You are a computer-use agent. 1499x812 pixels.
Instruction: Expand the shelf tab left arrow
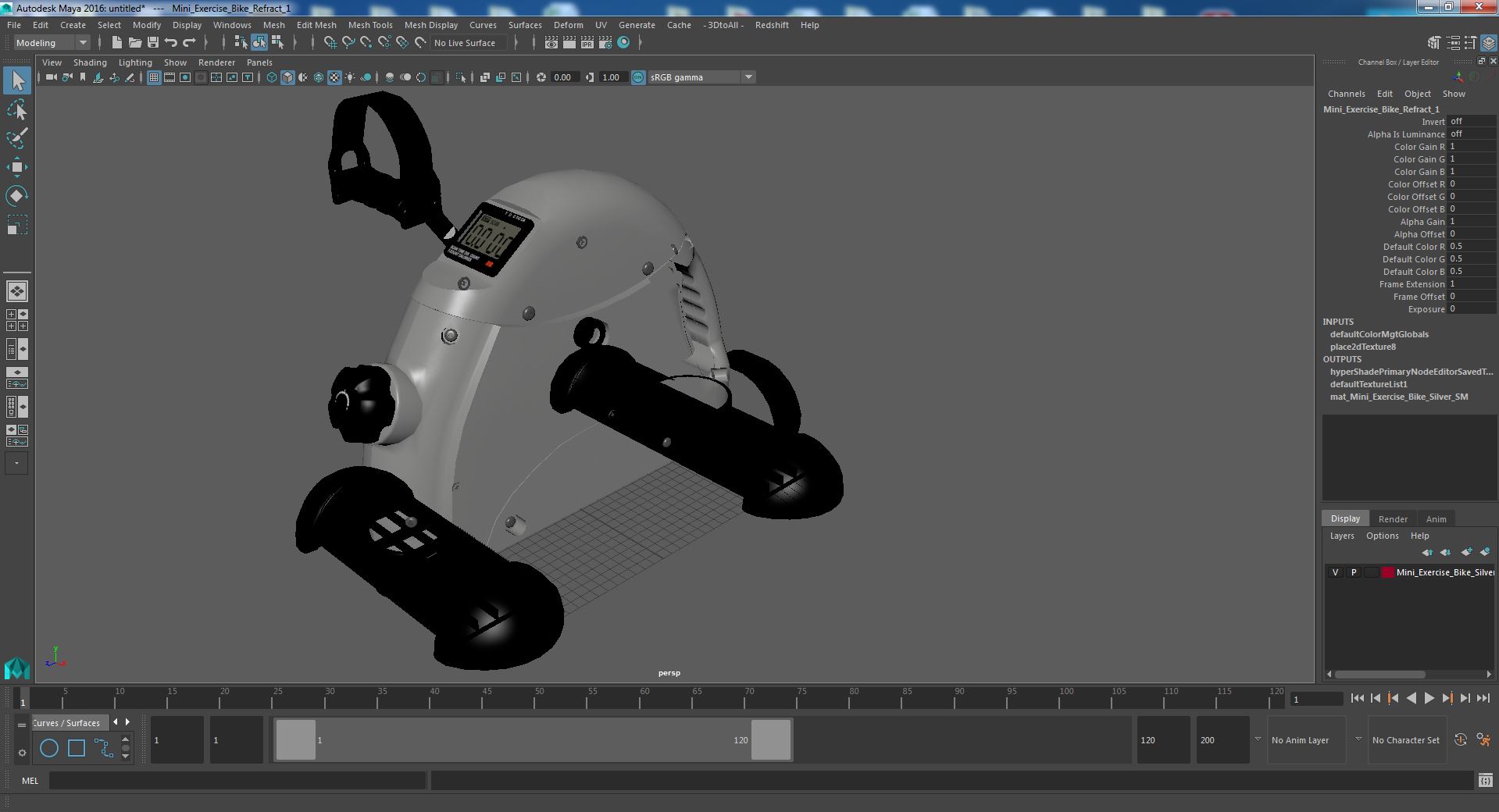116,722
